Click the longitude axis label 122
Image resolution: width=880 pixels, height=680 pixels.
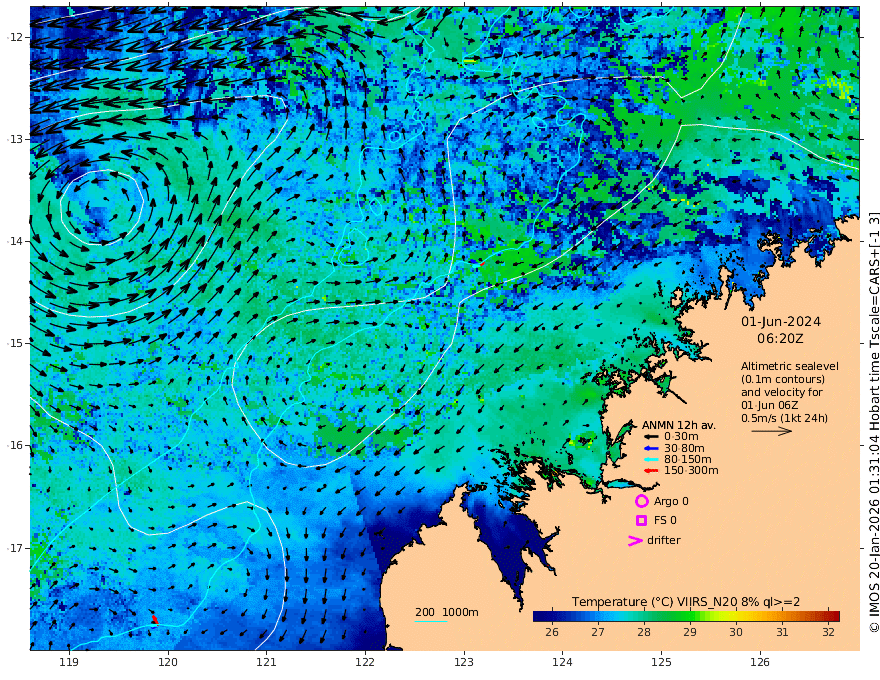(x=365, y=662)
